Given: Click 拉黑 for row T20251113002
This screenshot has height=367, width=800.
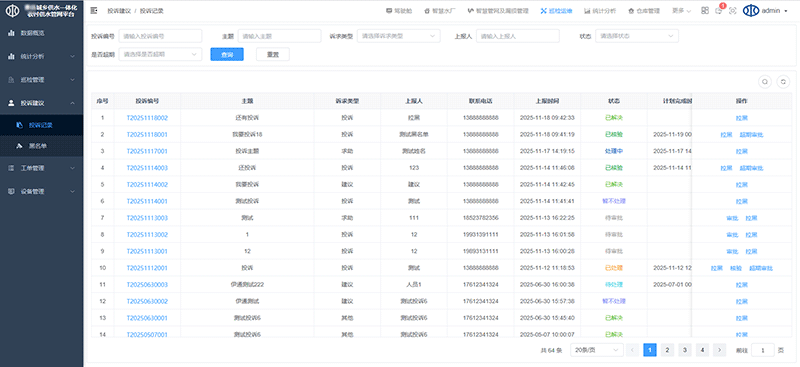Looking at the screenshot, I should 751,235.
